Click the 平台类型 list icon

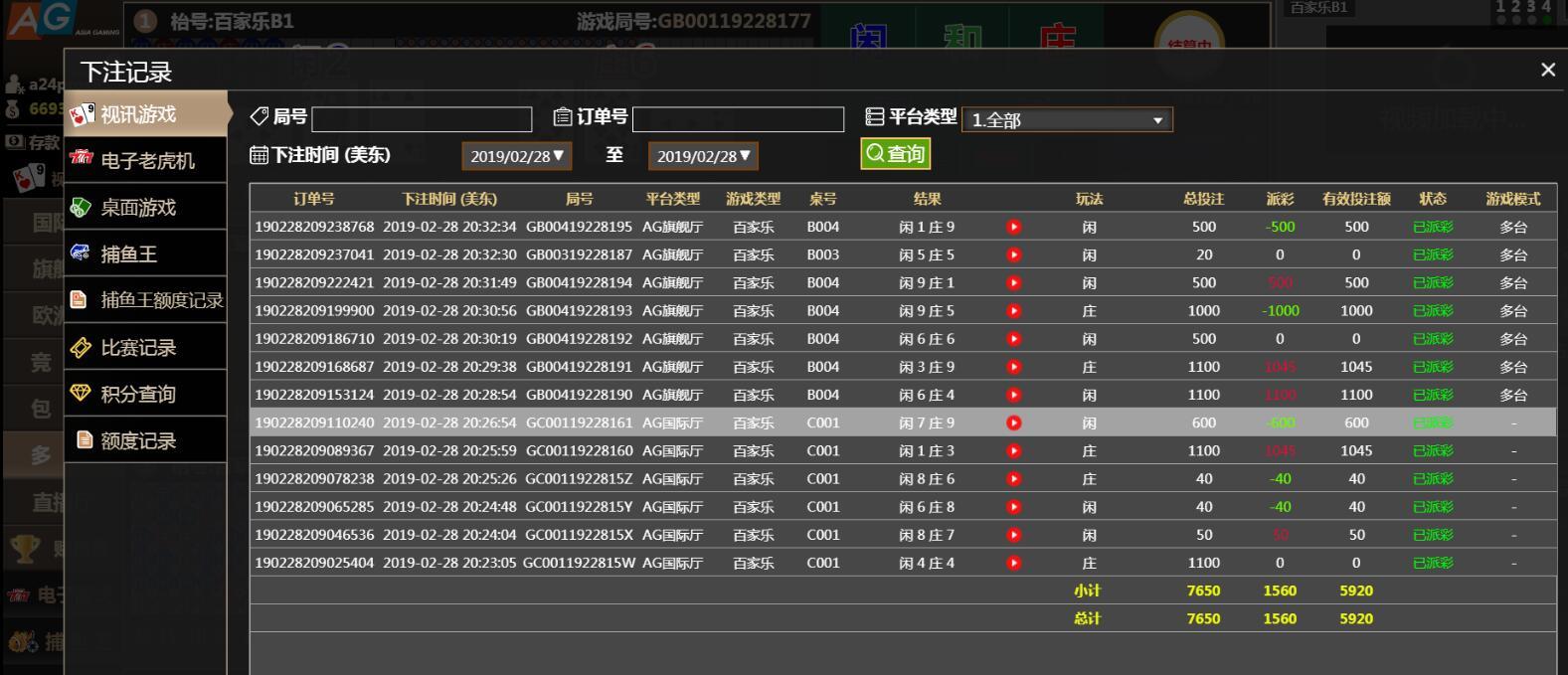[875, 116]
